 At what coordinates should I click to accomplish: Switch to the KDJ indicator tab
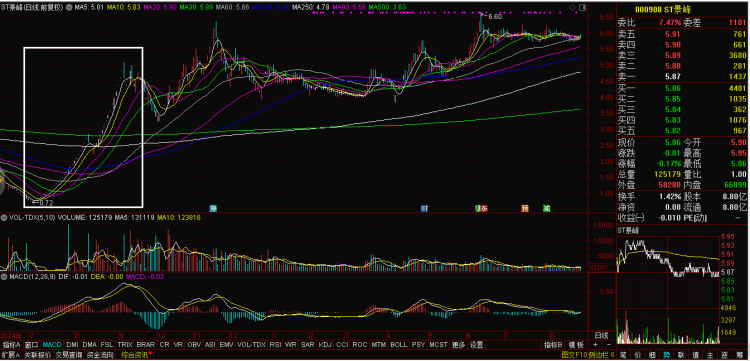click(325, 344)
